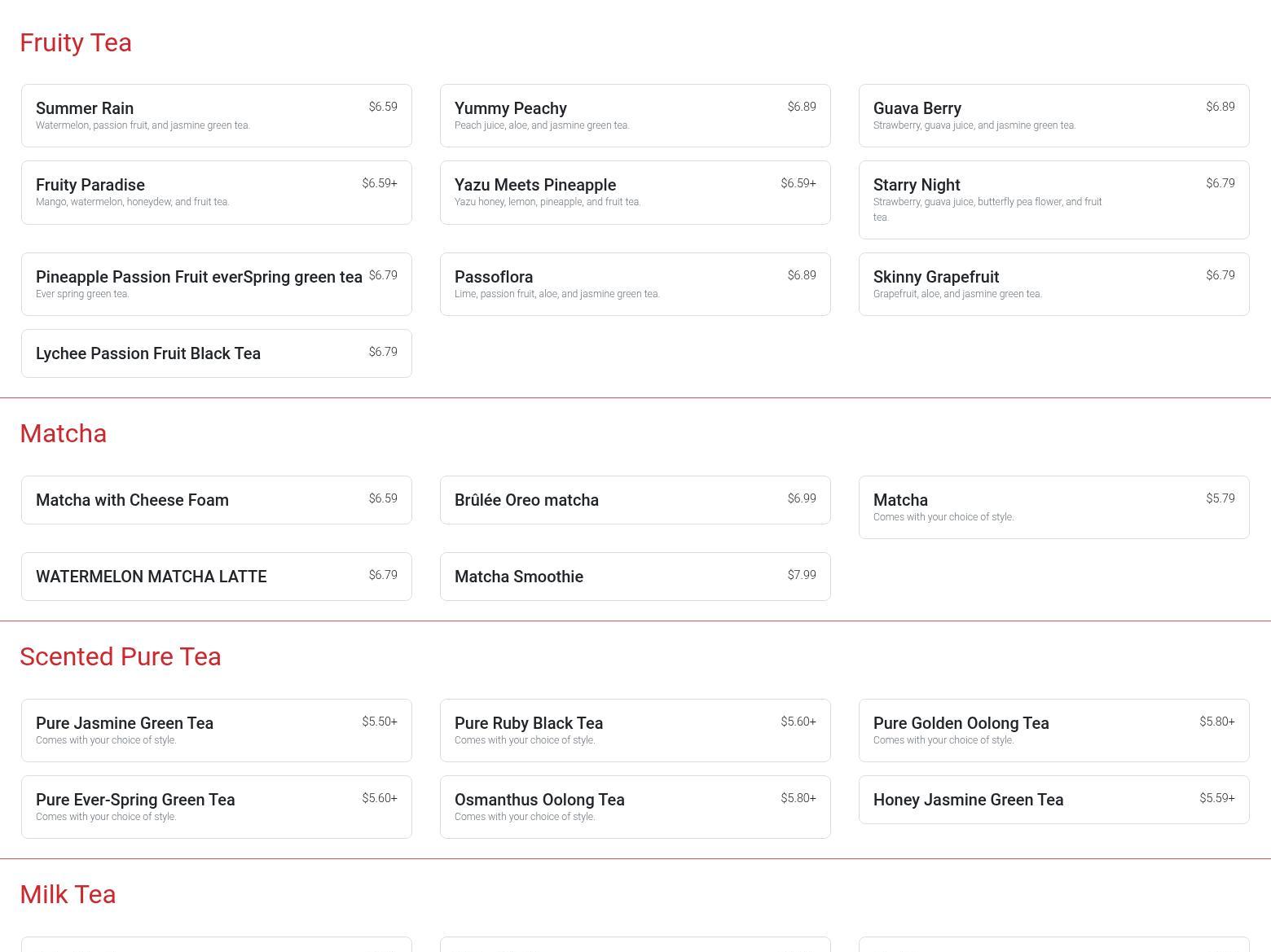Screen dimensions: 1271x952
Task: Click the Scented Pure Tea heading
Action: point(121,656)
